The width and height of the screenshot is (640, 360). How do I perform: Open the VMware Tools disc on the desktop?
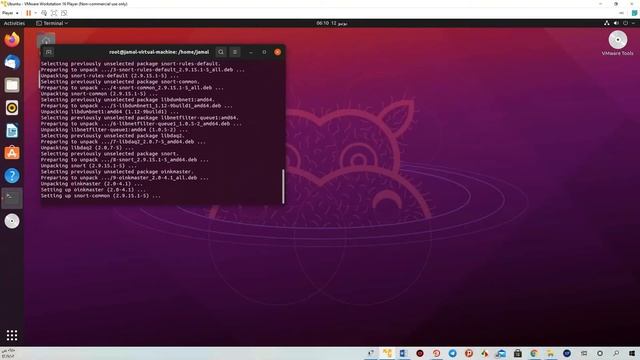618,43
